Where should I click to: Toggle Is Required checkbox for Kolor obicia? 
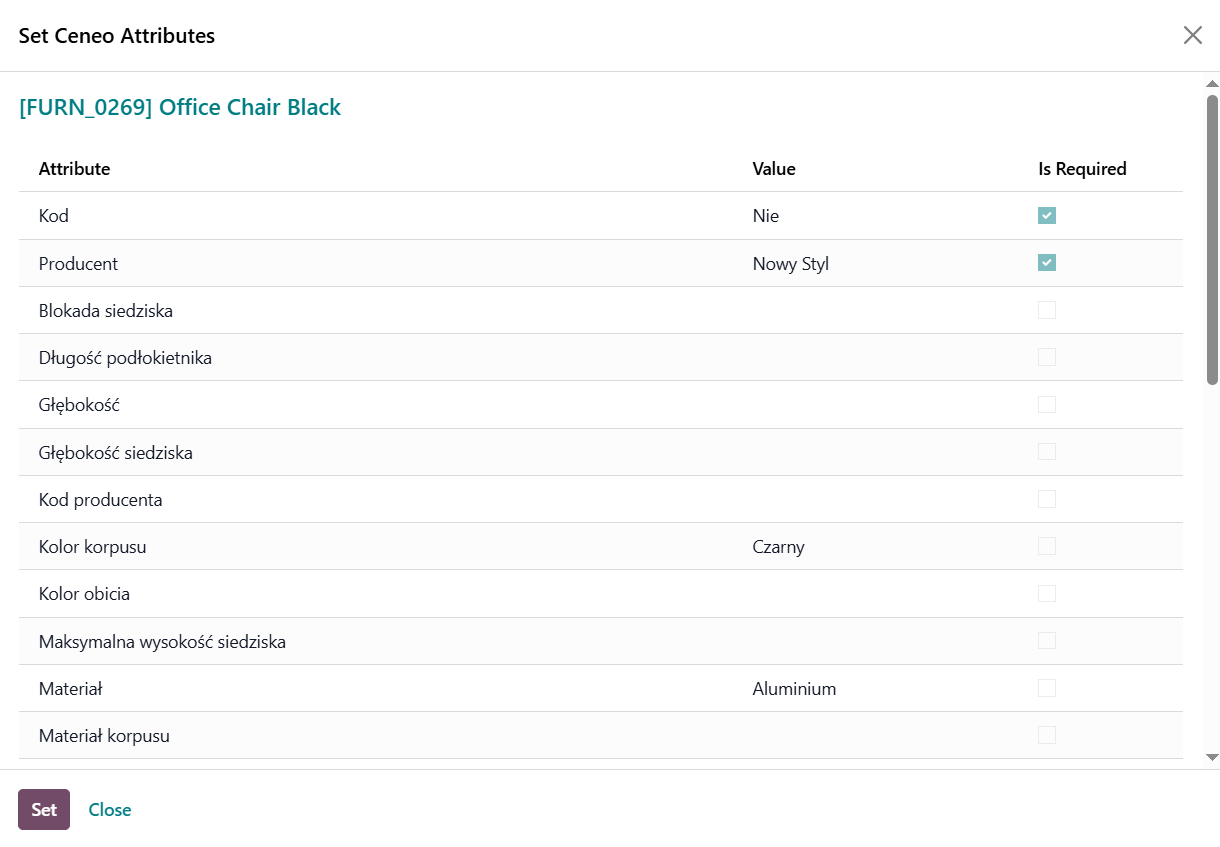click(x=1047, y=594)
